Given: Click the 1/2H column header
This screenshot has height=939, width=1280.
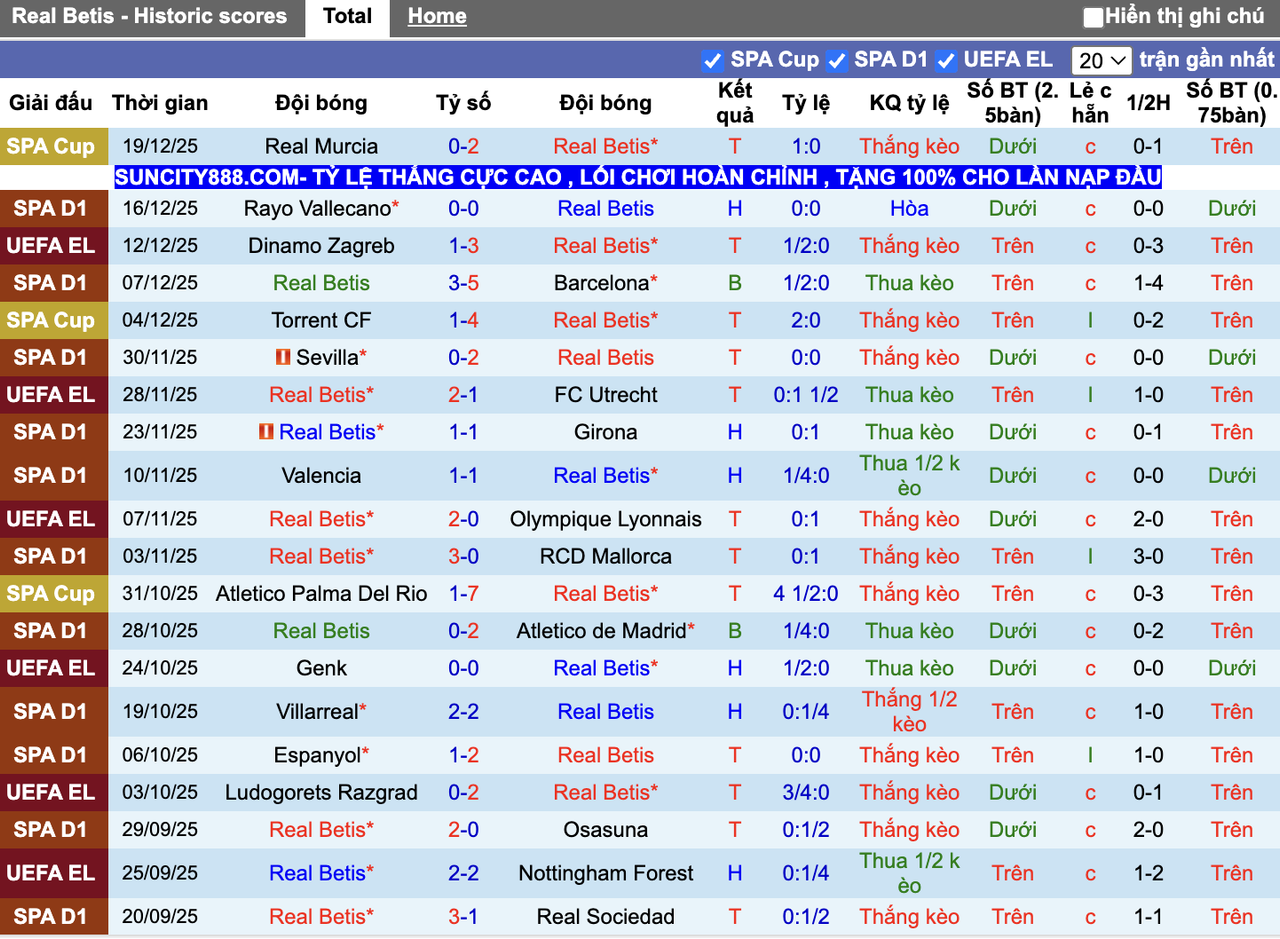Looking at the screenshot, I should click(1148, 103).
